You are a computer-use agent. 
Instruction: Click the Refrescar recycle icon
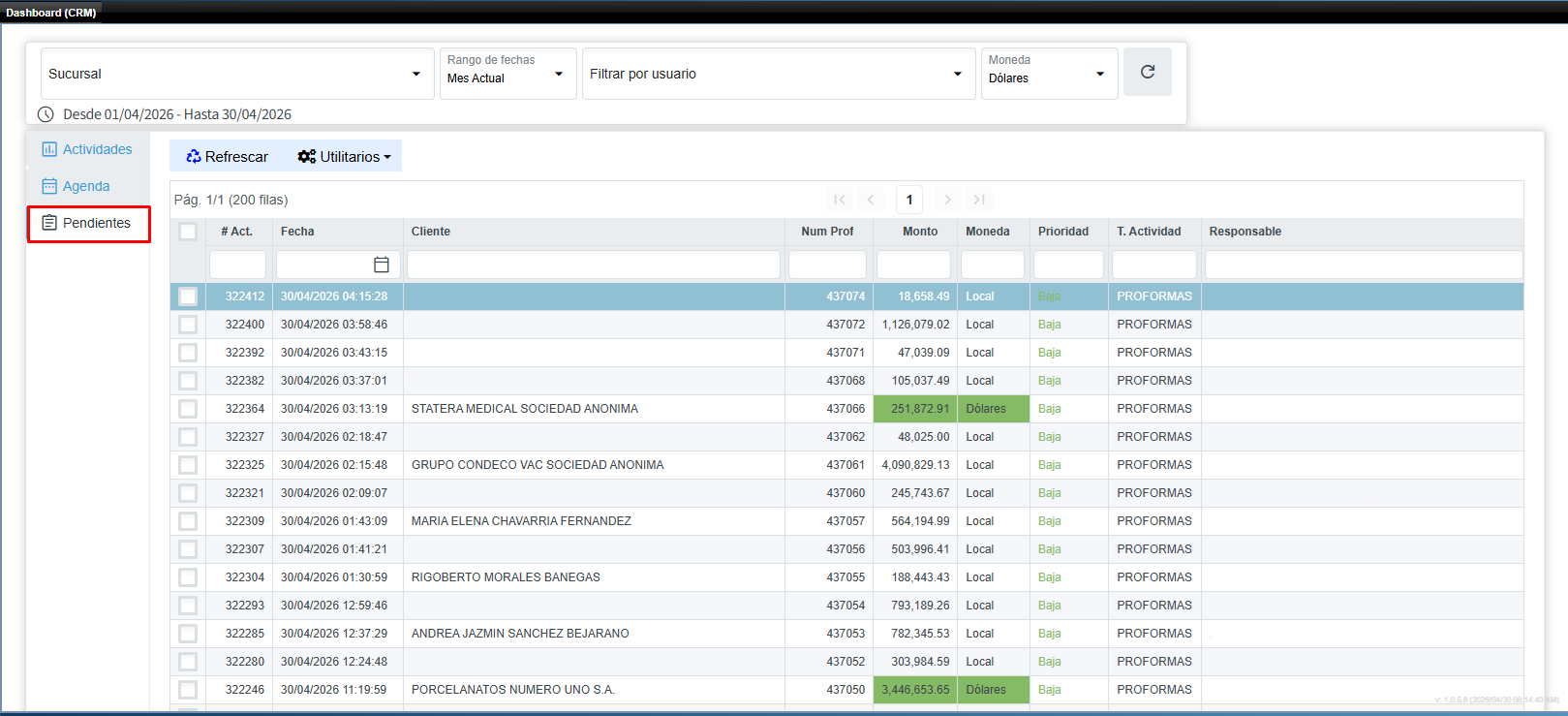pyautogui.click(x=194, y=156)
